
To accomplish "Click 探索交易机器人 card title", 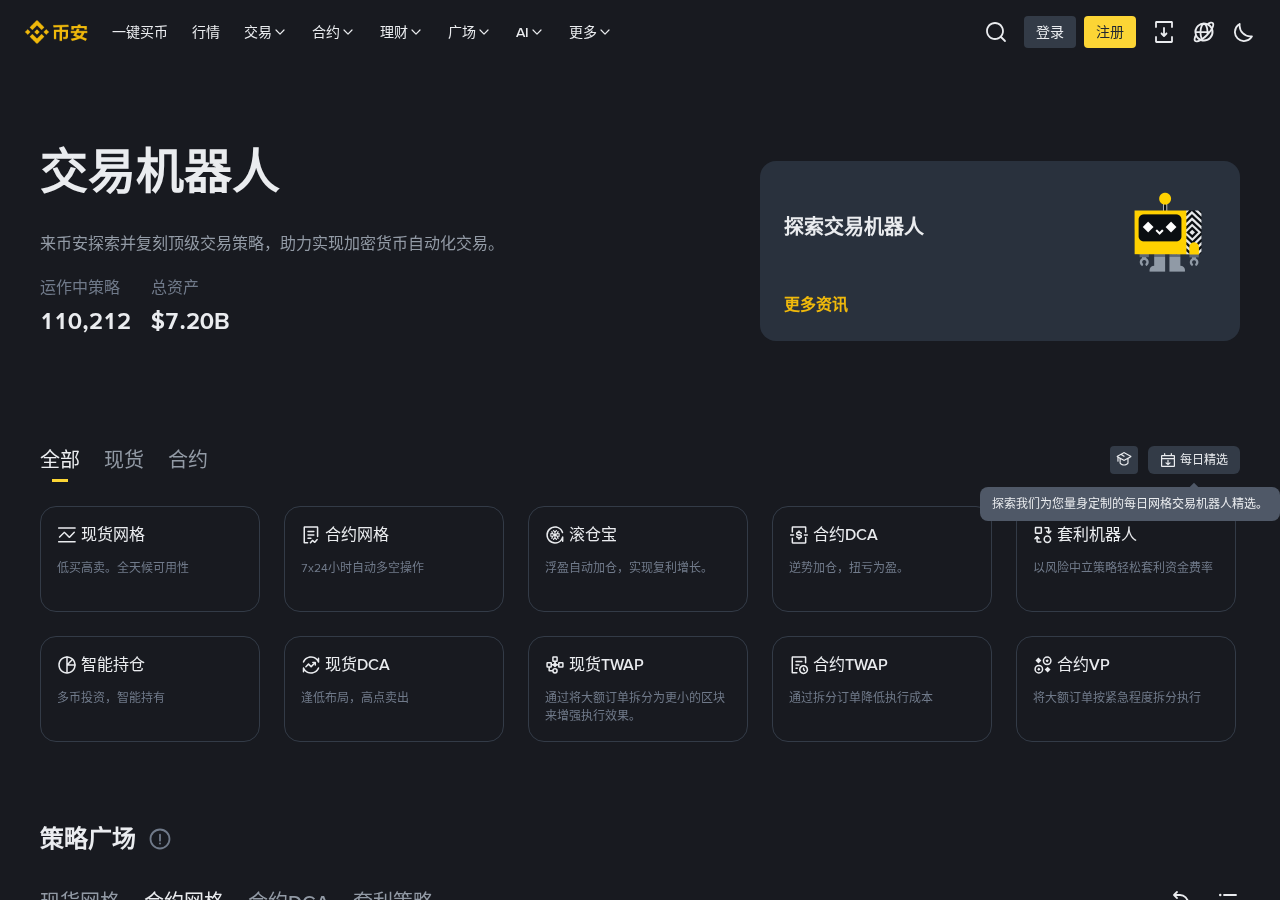I will click(854, 227).
